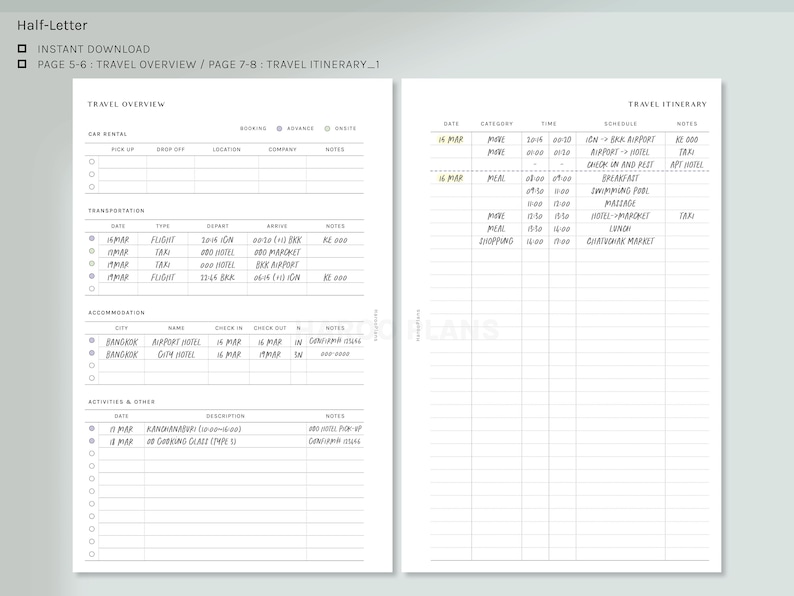The width and height of the screenshot is (794, 596).
Task: Click the '22:45 BKK' depart cell
Action: (x=218, y=277)
